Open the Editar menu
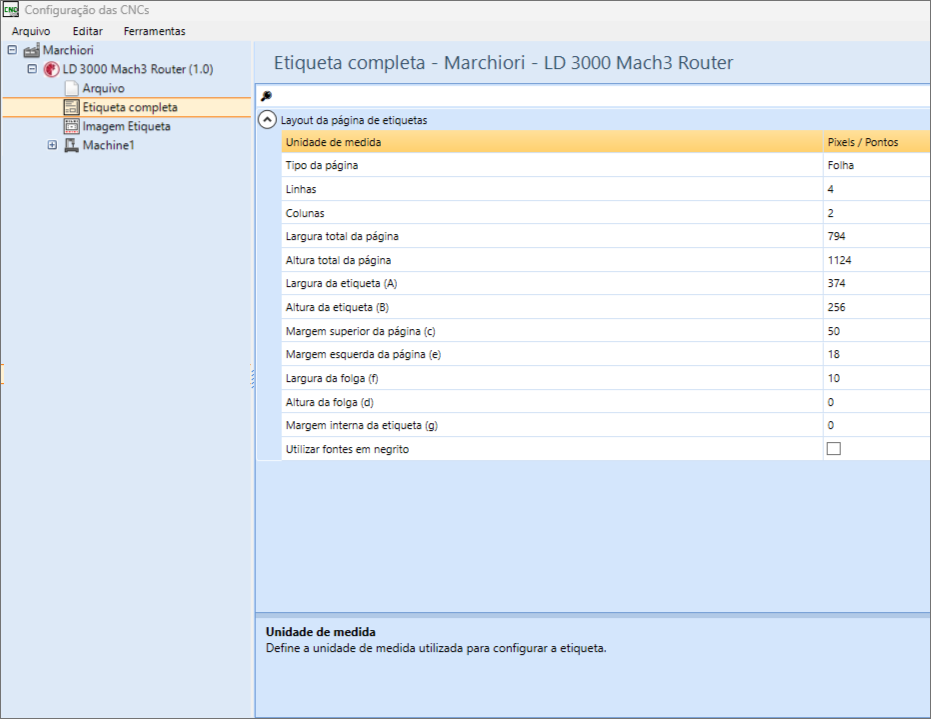 point(87,31)
